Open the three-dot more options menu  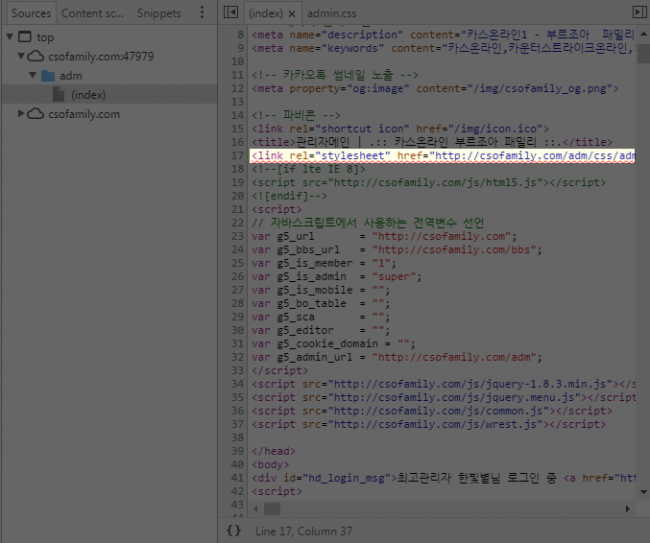(x=202, y=12)
